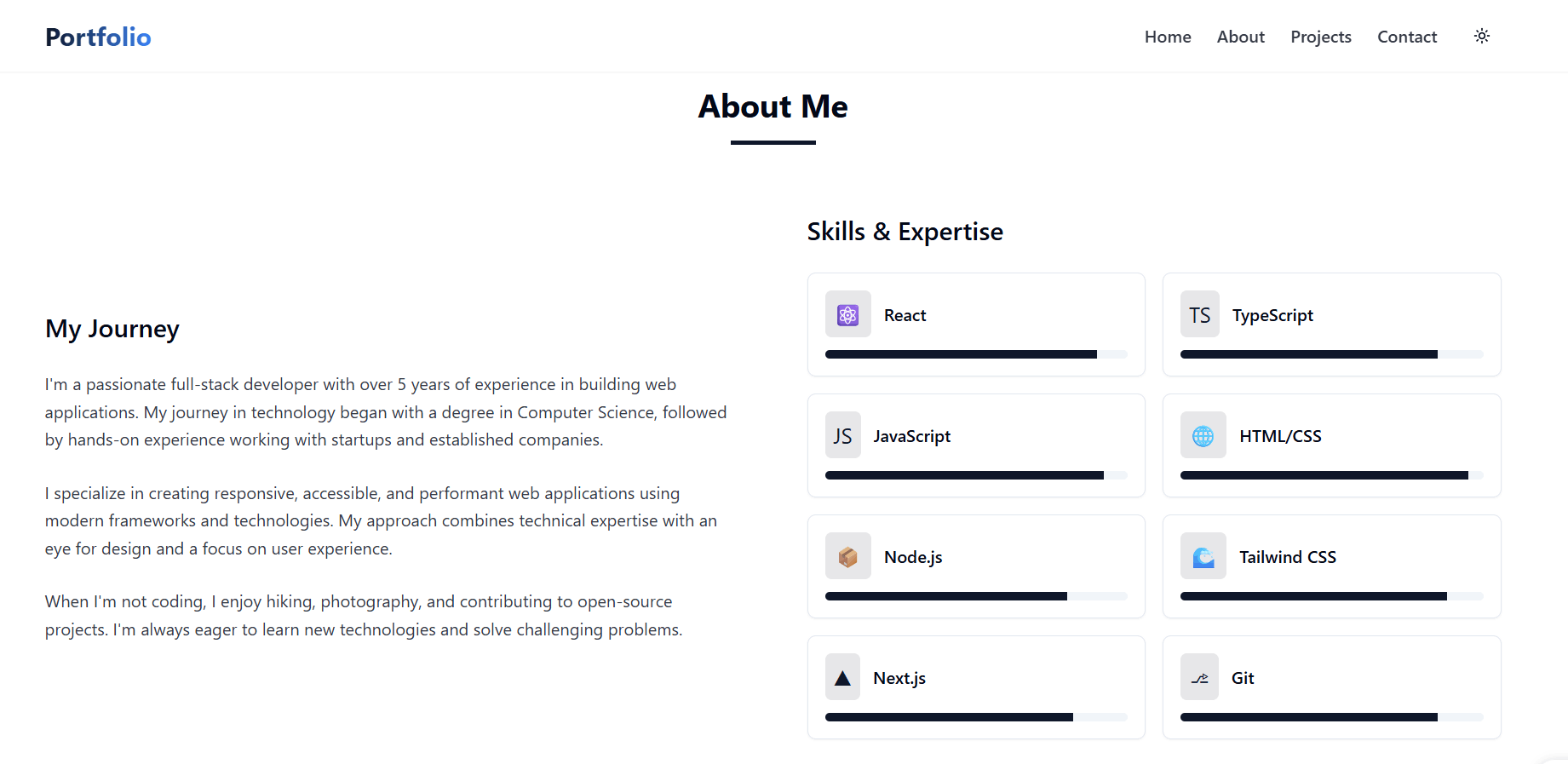The width and height of the screenshot is (1568, 764).
Task: Click the Git skill progress bar
Action: 1331,717
